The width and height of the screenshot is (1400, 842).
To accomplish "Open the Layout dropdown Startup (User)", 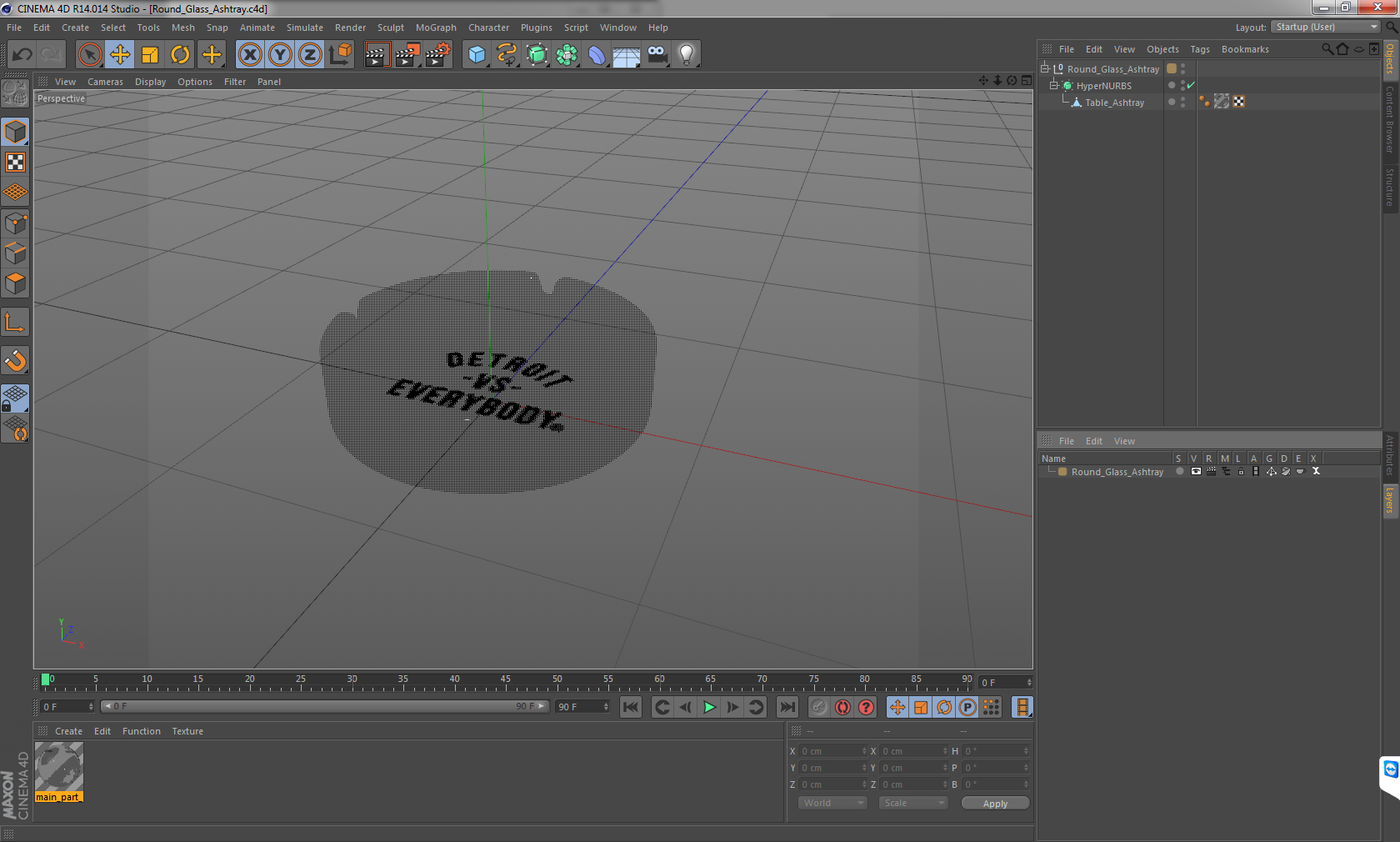I will (1327, 27).
